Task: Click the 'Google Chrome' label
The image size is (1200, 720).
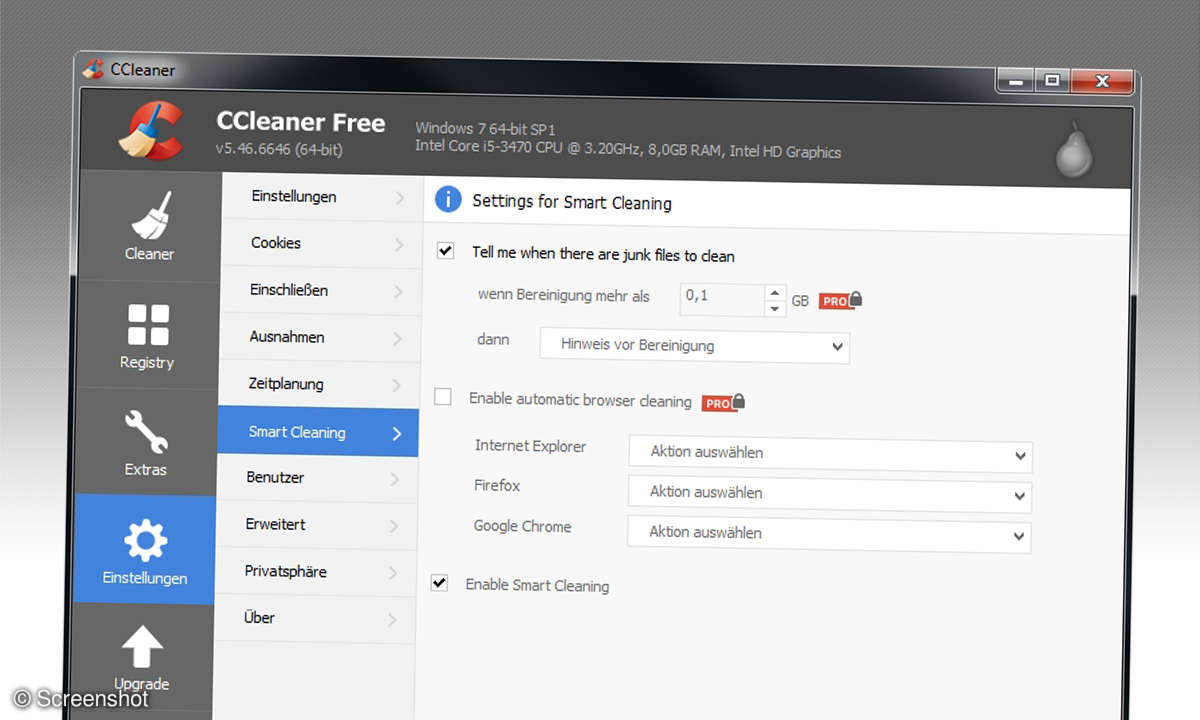Action: [x=522, y=526]
